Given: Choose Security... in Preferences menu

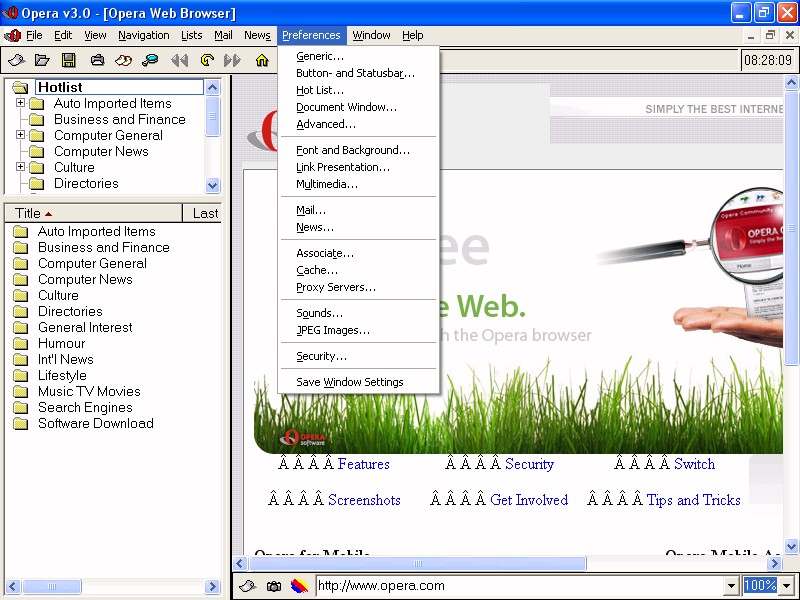Looking at the screenshot, I should [359, 356].
